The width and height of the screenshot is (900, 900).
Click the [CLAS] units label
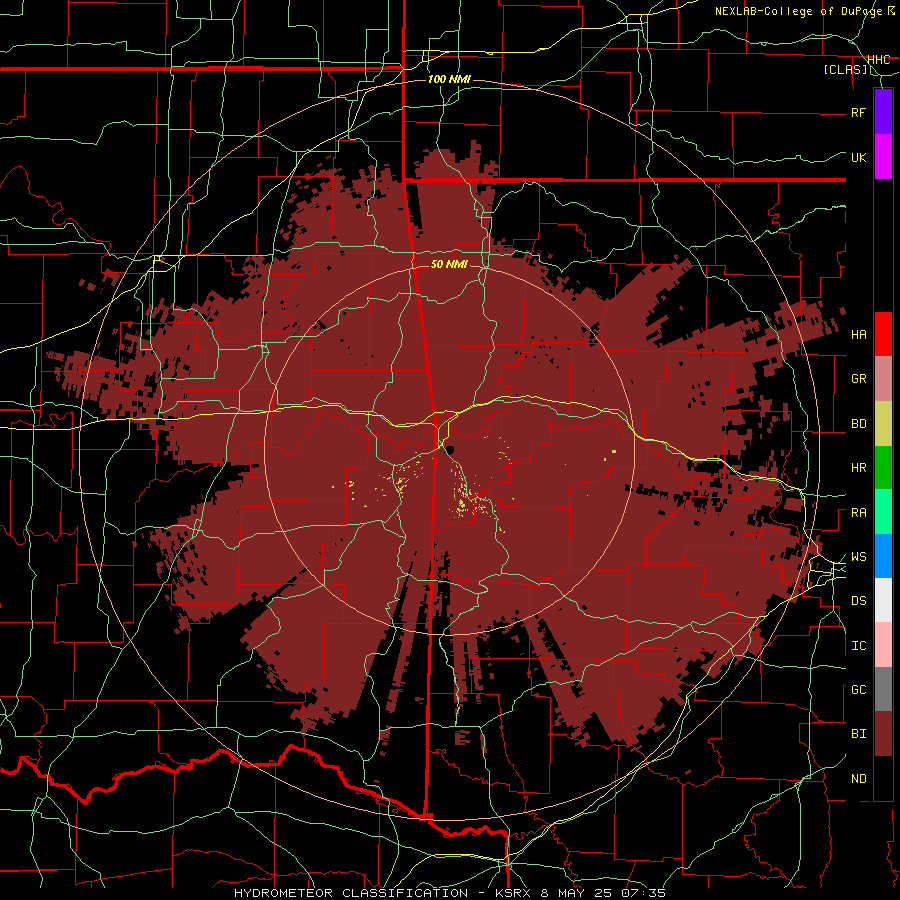[x=845, y=70]
